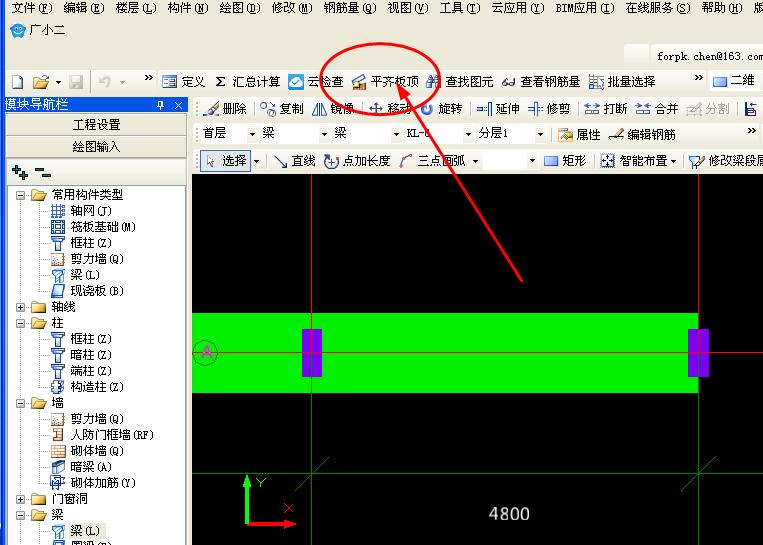Open dropdown arrow beside 三点画弧

[x=475, y=161]
